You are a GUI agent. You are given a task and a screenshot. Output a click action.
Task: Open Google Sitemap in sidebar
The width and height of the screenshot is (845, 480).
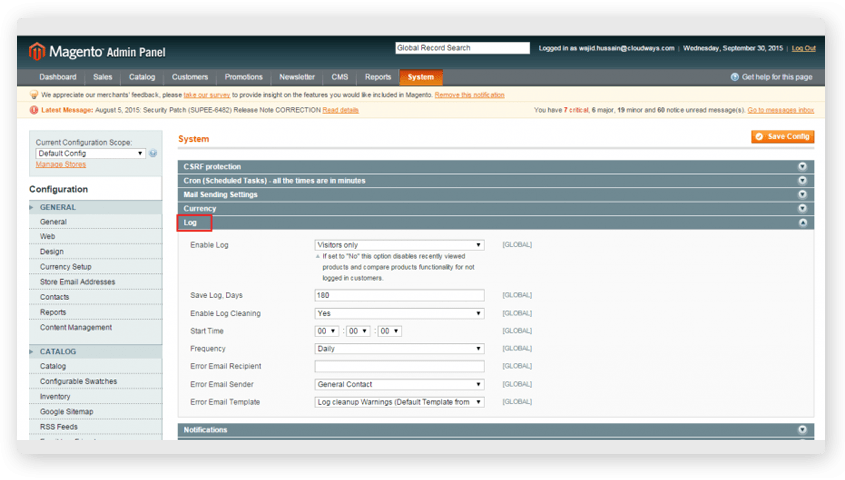coord(67,412)
